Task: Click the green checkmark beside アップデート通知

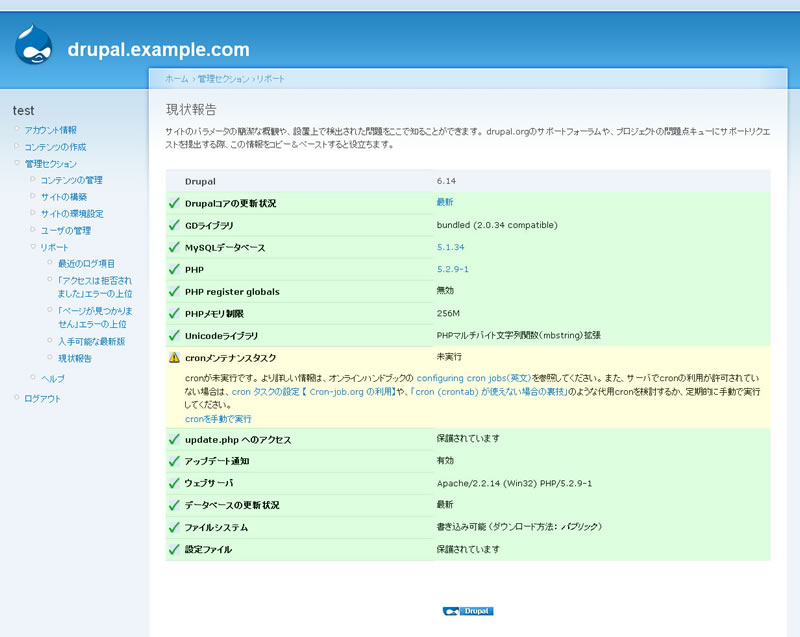Action: (x=174, y=461)
